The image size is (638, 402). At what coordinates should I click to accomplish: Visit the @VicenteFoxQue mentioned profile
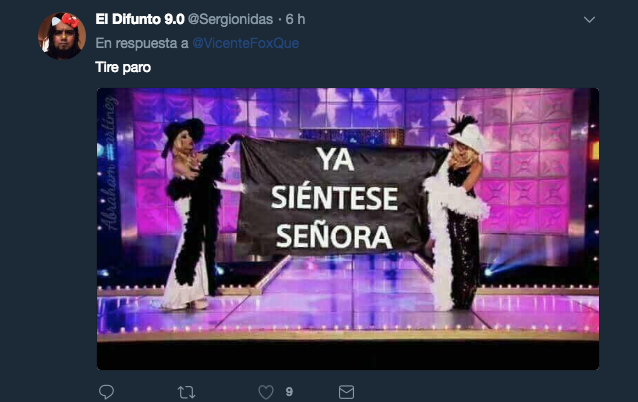pyautogui.click(x=245, y=43)
